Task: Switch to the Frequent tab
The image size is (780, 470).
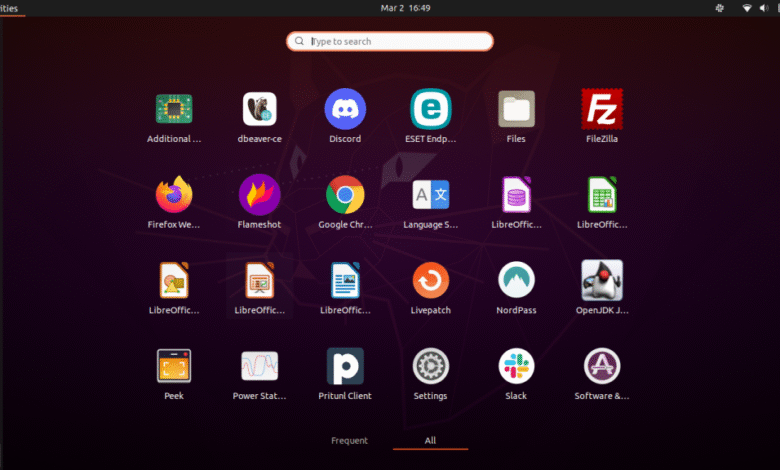Action: tap(349, 441)
